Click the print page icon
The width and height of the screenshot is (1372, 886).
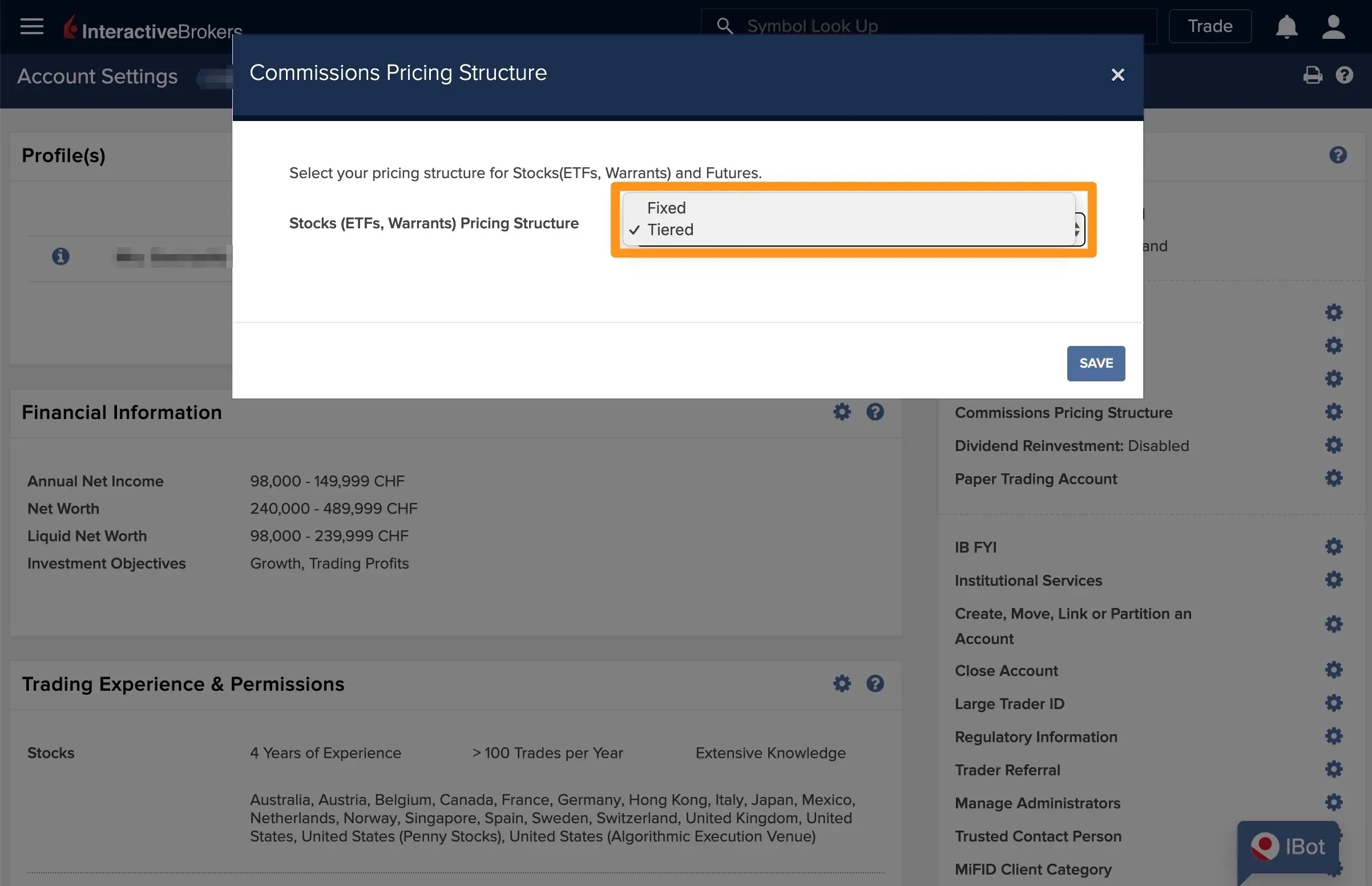[1312, 75]
